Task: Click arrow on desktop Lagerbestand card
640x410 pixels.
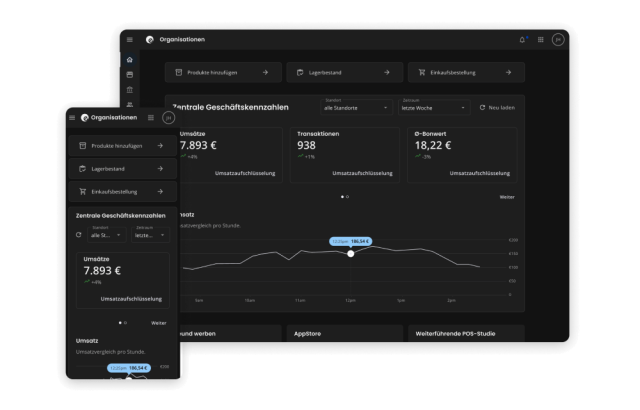Action: pos(387,73)
